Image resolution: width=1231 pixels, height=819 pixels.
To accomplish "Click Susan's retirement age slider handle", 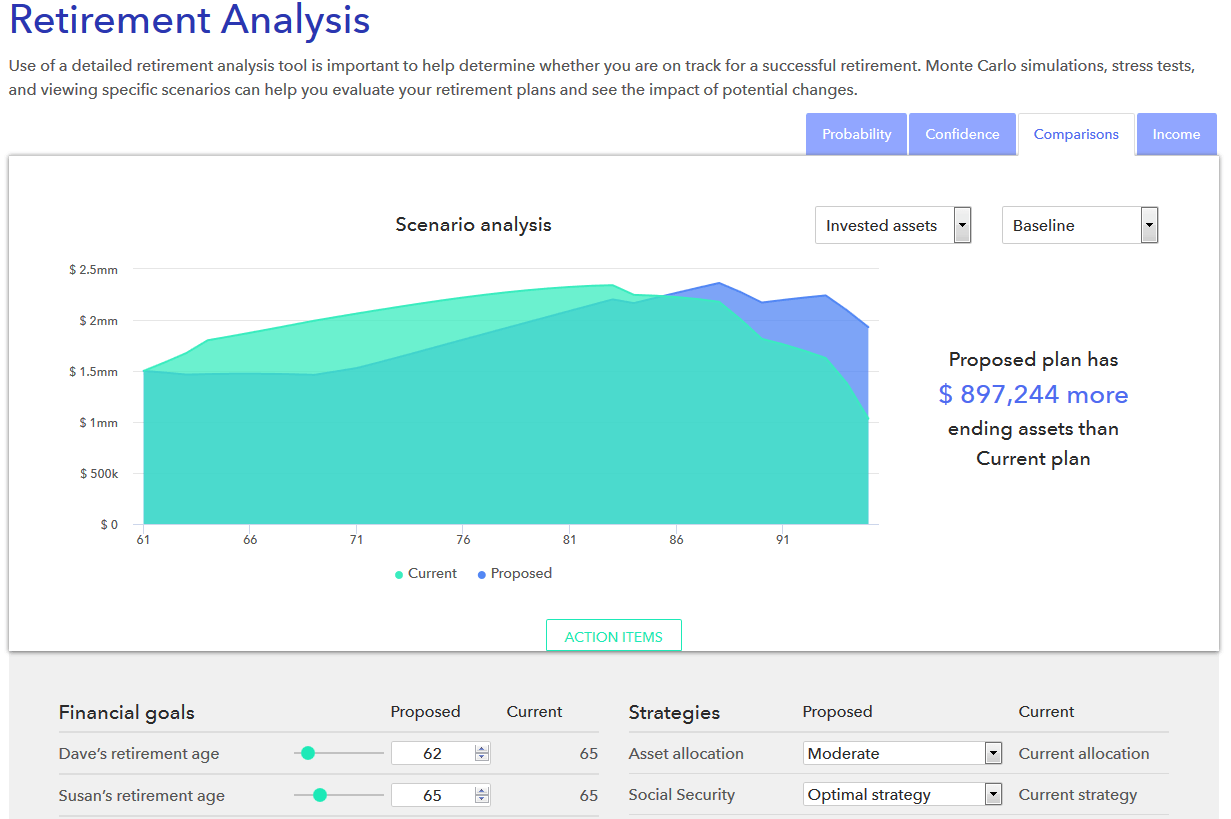I will (320, 795).
